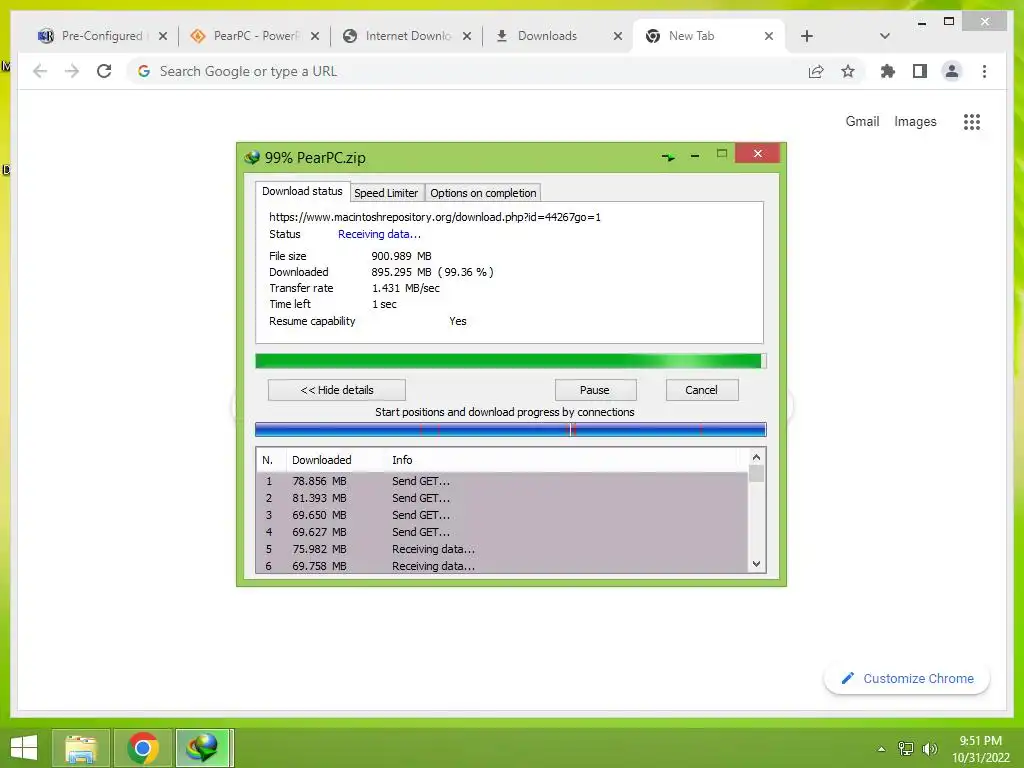Click the share page icon in address bar
This screenshot has width=1024, height=768.
816,71
